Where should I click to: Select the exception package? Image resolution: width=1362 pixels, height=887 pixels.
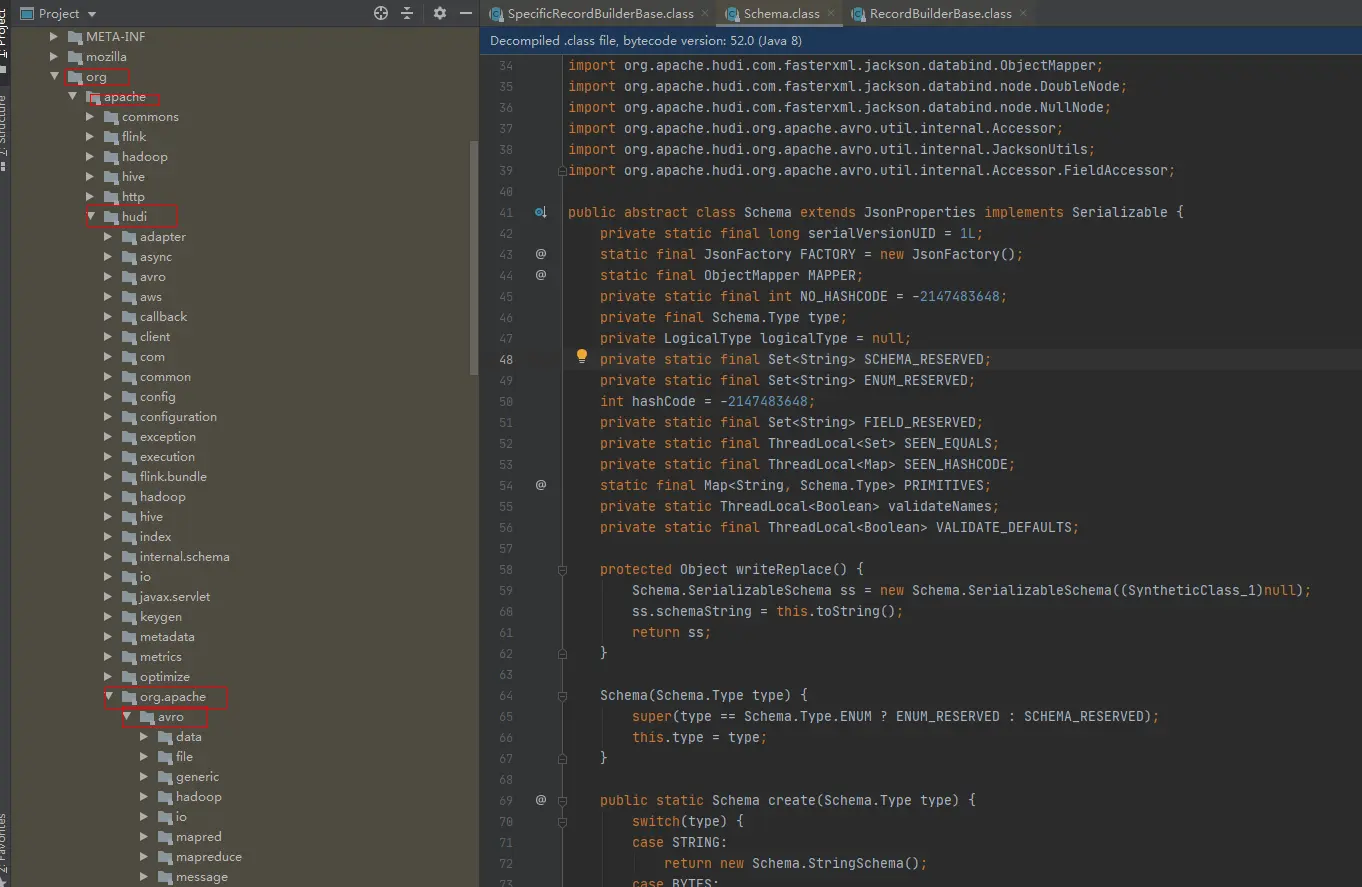pos(167,437)
